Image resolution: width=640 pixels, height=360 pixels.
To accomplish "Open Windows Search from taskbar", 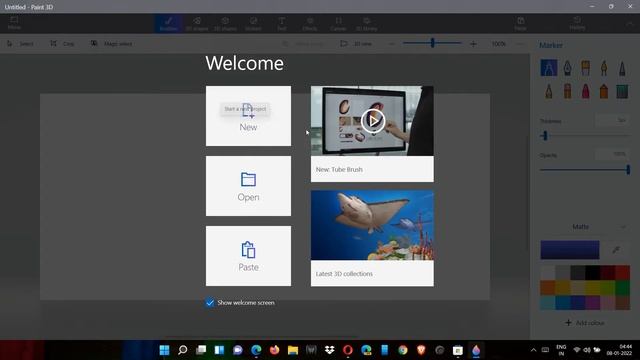I will [x=182, y=350].
